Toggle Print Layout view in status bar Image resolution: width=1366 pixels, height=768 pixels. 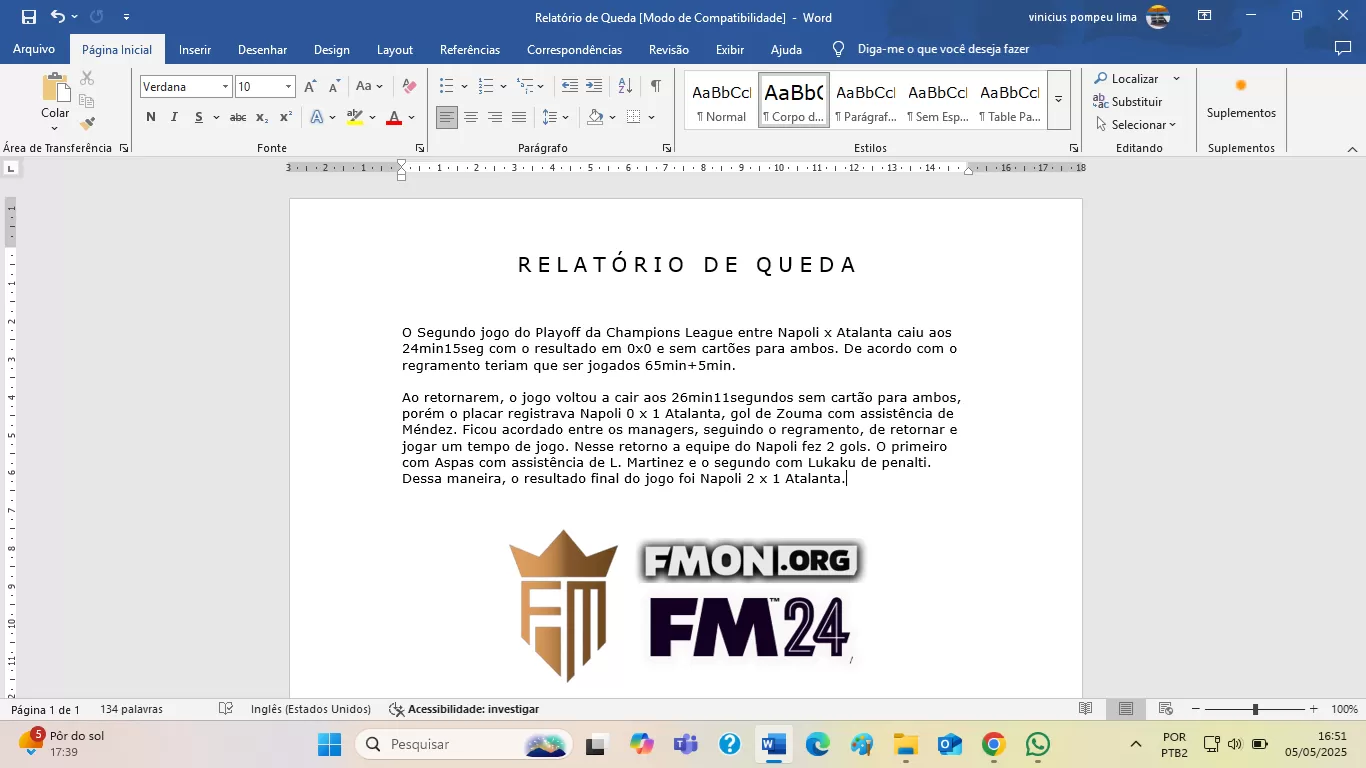pyautogui.click(x=1126, y=709)
